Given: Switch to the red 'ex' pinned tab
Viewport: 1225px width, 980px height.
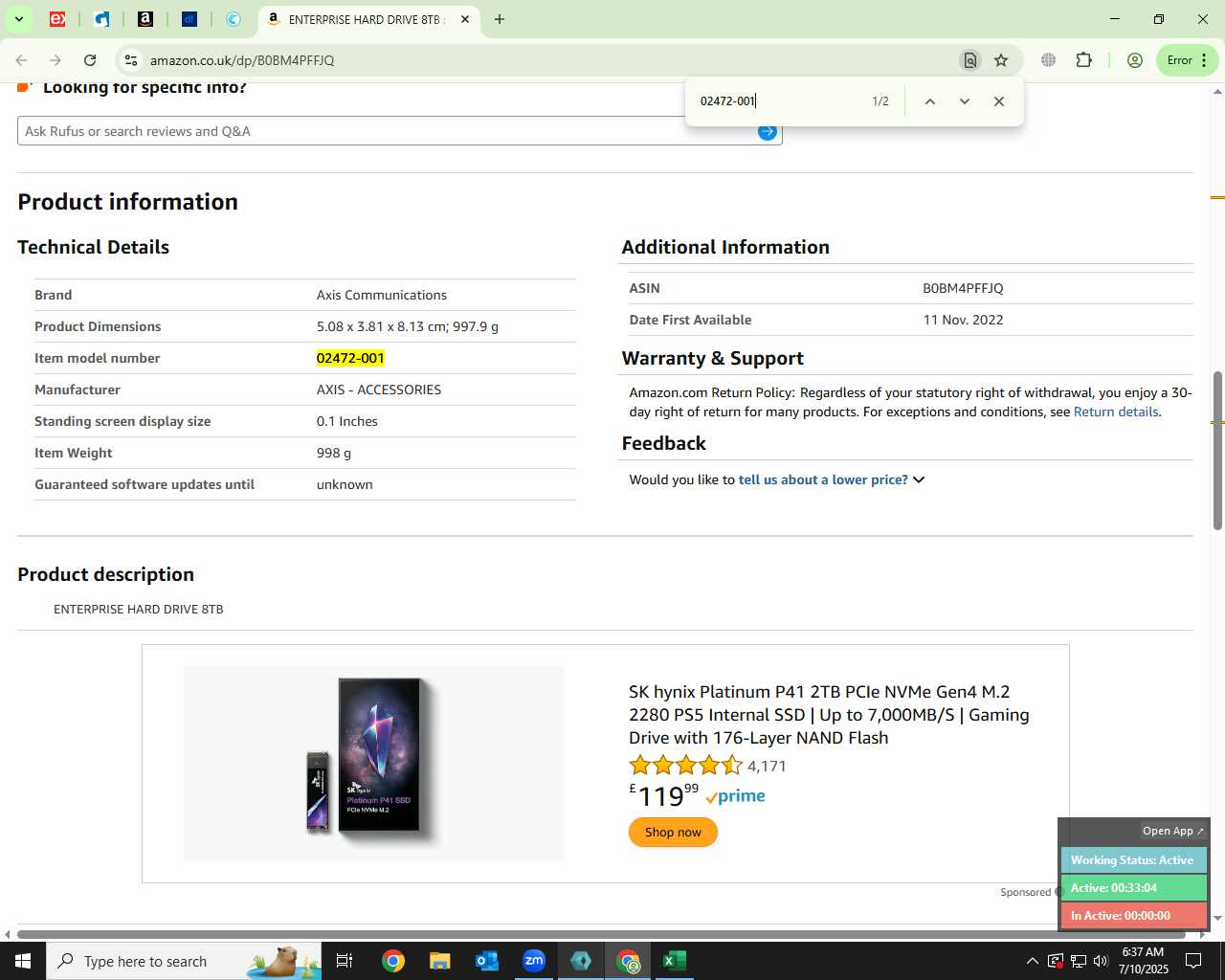Looking at the screenshot, I should (57, 19).
